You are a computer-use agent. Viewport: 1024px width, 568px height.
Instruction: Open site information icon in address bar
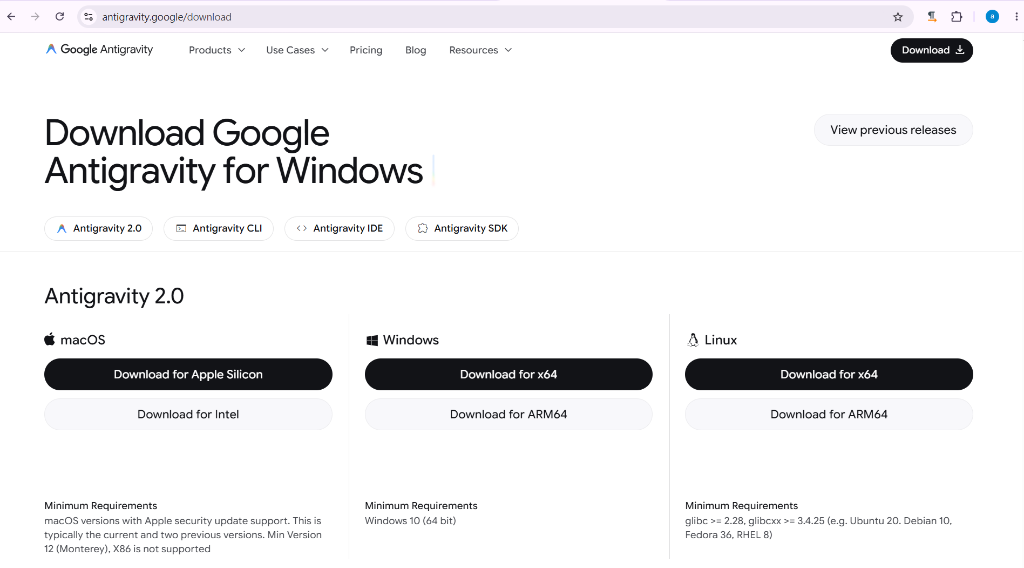(89, 17)
